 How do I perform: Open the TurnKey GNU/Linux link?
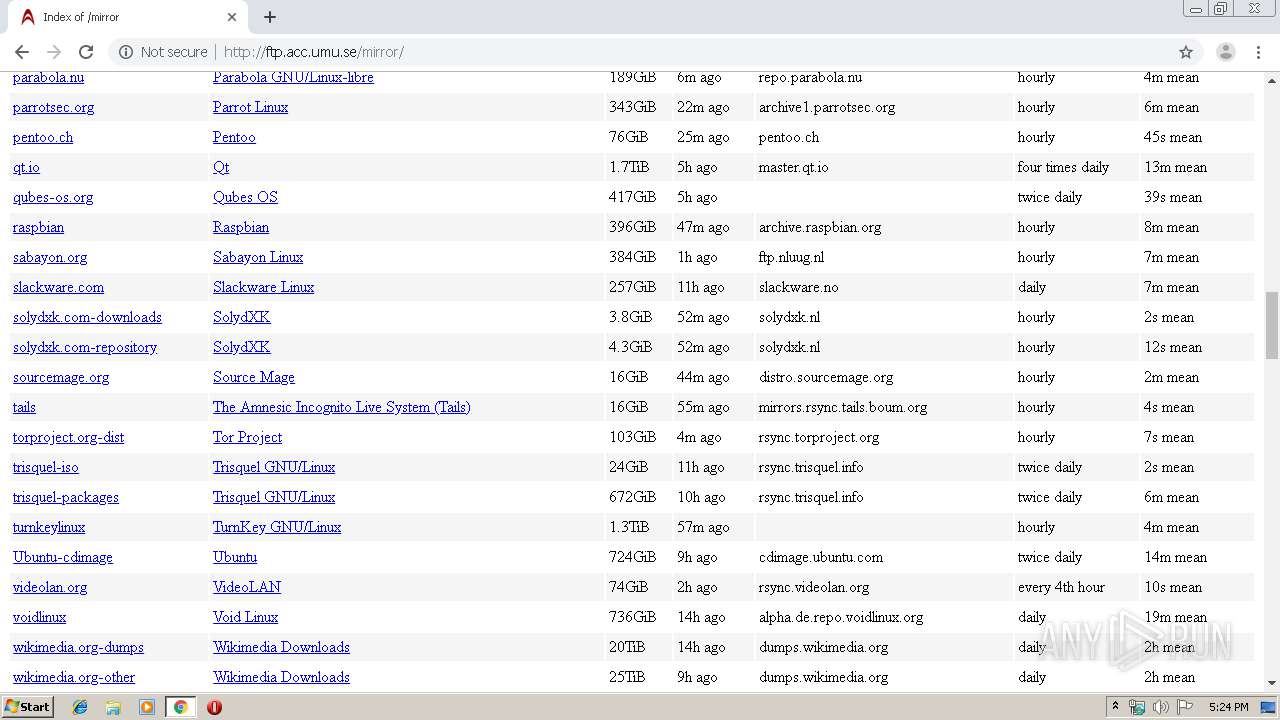click(277, 527)
